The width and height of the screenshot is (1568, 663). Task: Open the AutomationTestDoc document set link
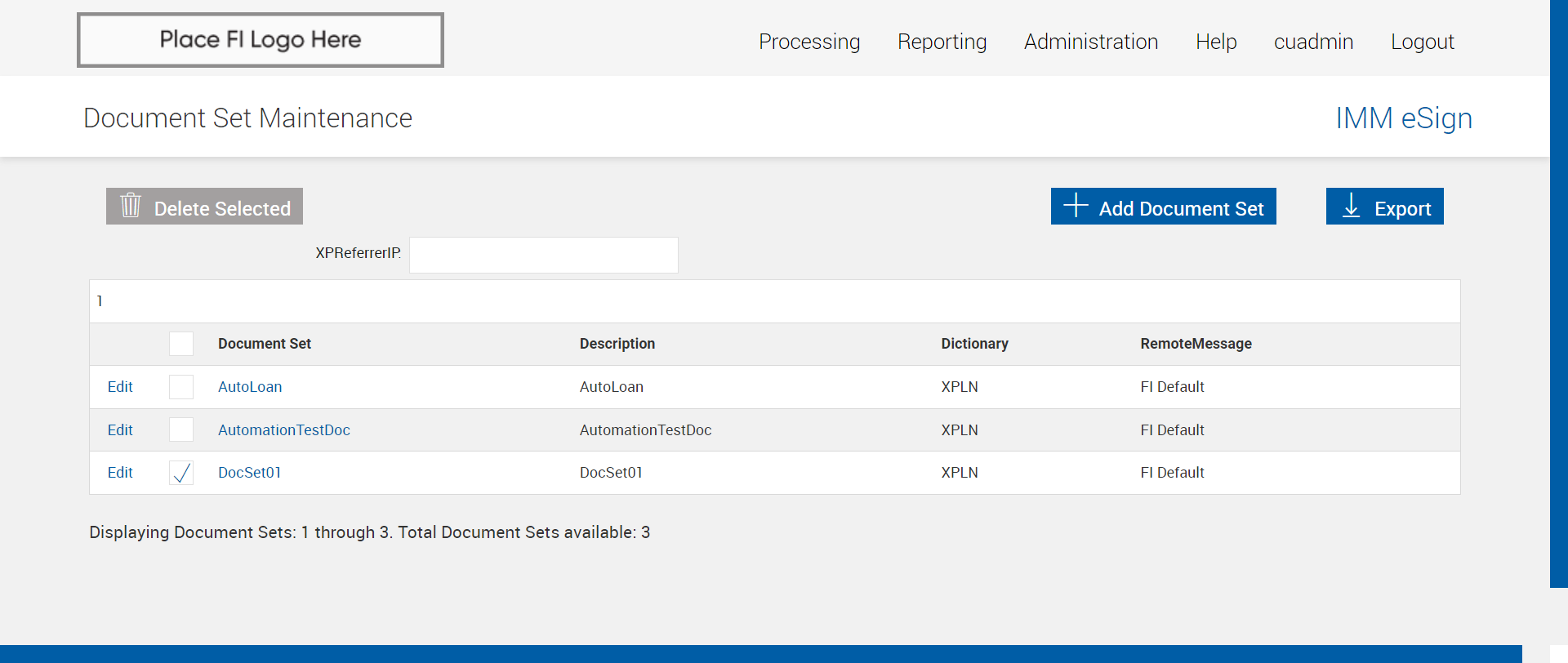[x=283, y=430]
